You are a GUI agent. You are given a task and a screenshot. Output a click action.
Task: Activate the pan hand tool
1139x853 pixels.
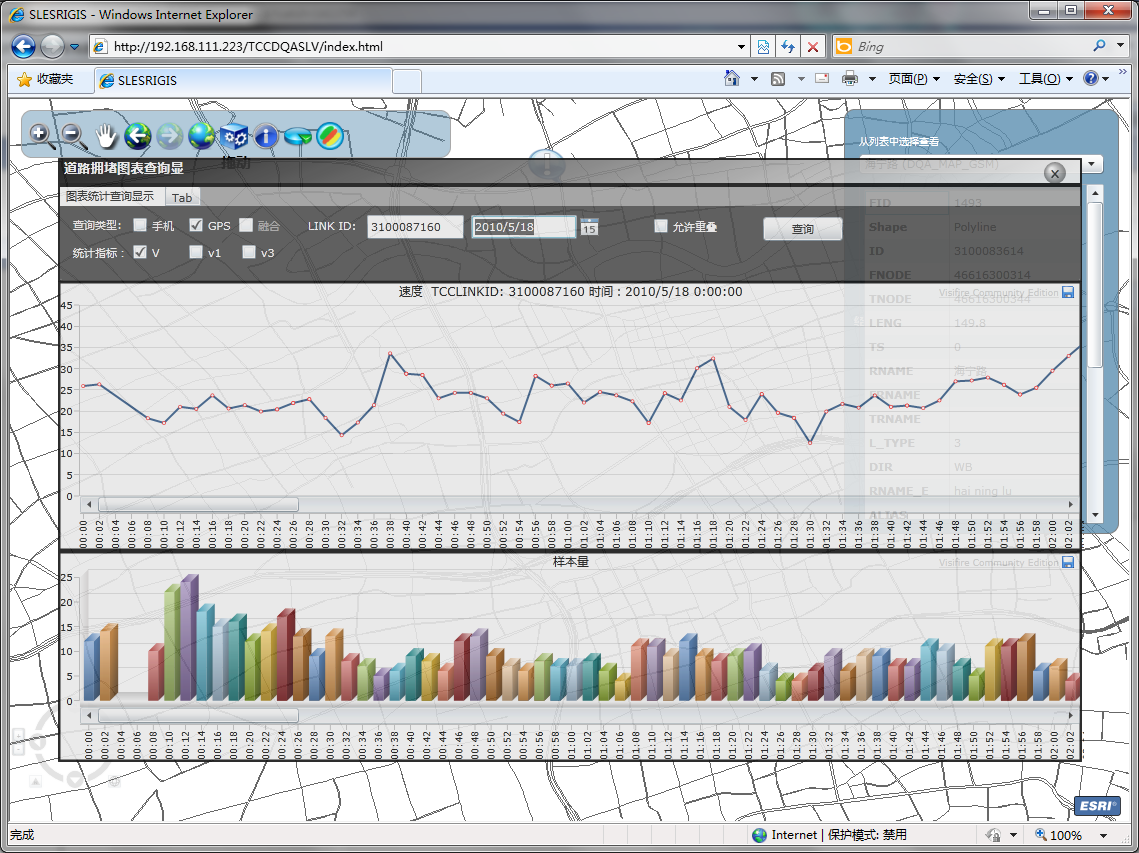pyautogui.click(x=106, y=136)
